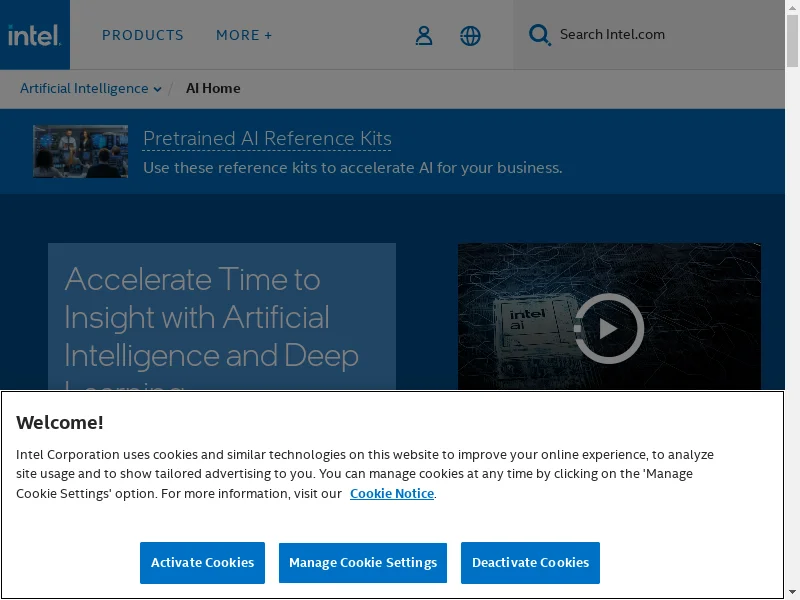Click the Deactivate Cookies button

tap(531, 563)
